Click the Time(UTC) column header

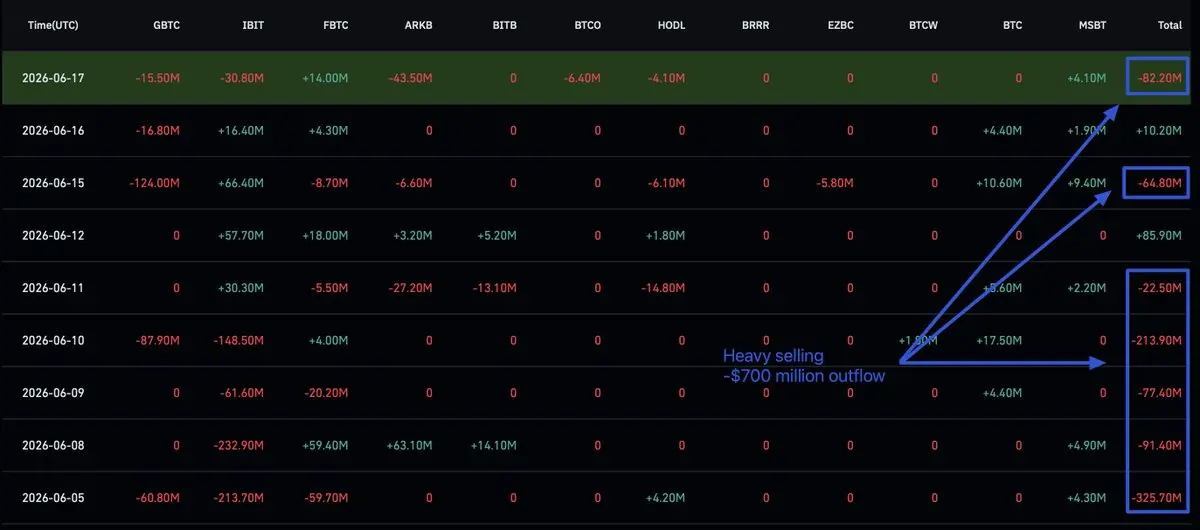click(55, 24)
